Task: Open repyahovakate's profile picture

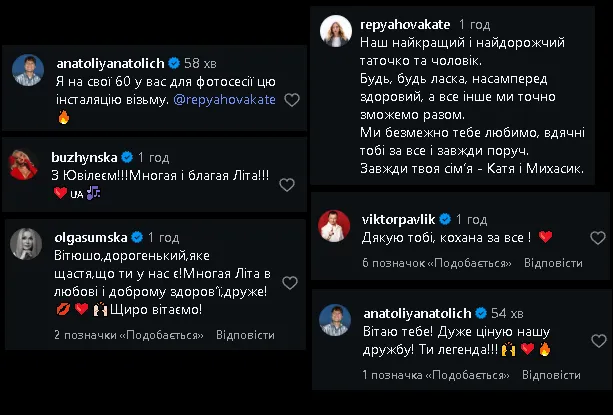Action: click(x=333, y=32)
